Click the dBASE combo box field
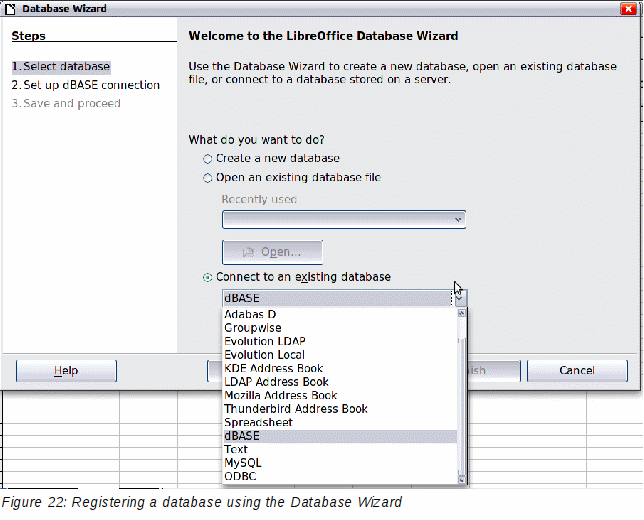The image size is (644, 520). click(338, 298)
